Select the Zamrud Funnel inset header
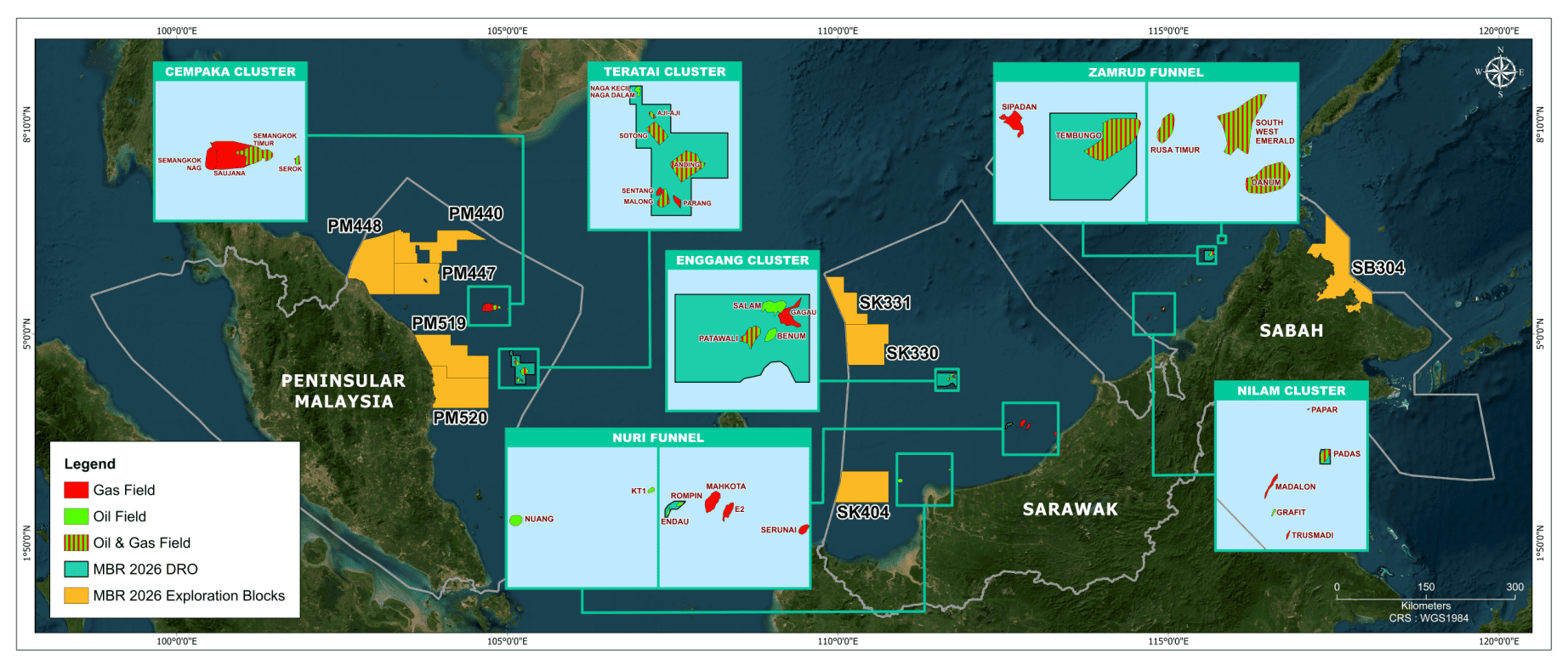 tap(1145, 72)
